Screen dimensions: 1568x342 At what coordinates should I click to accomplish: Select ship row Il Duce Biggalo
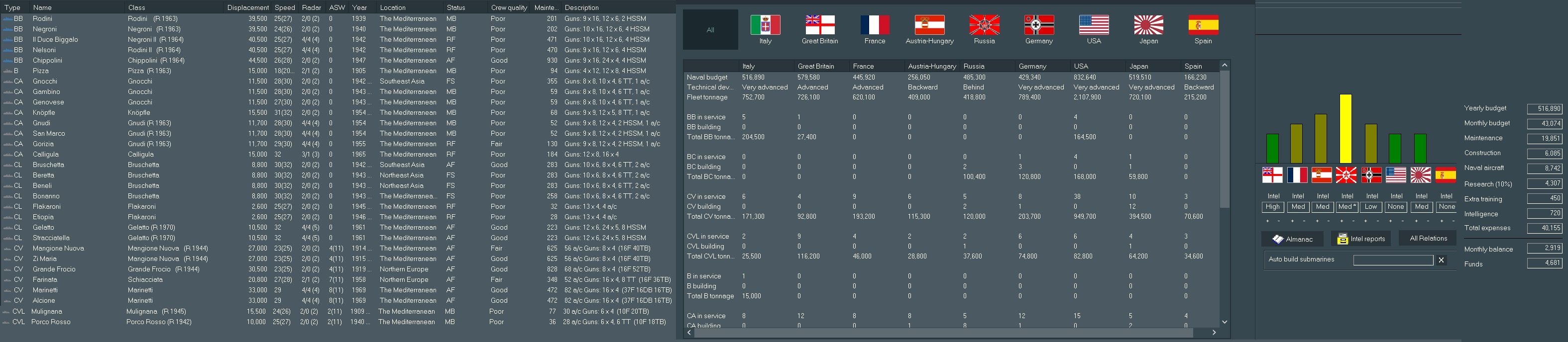[338, 39]
